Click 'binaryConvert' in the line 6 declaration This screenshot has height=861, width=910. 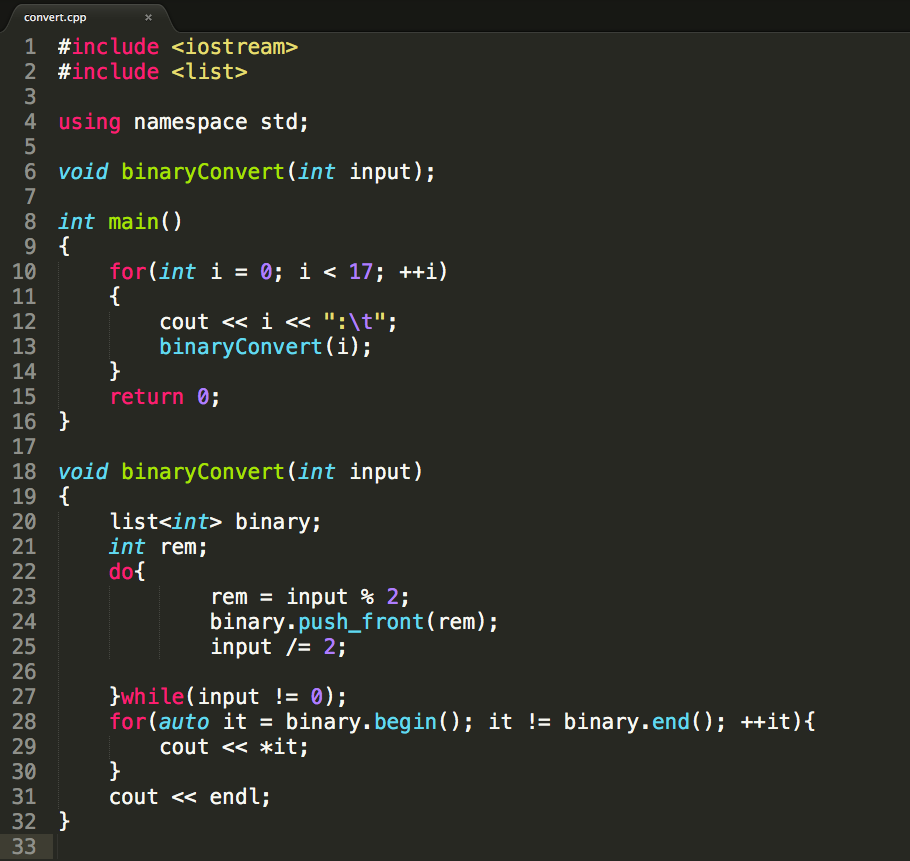click(x=203, y=172)
